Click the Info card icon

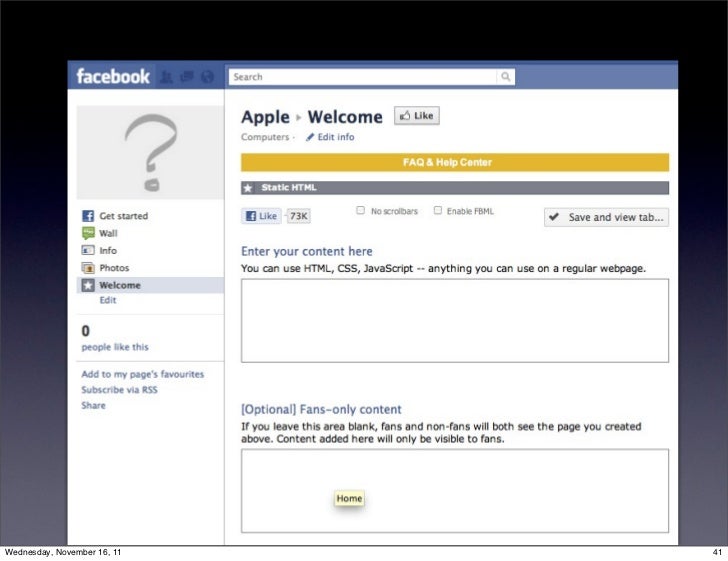[x=88, y=250]
